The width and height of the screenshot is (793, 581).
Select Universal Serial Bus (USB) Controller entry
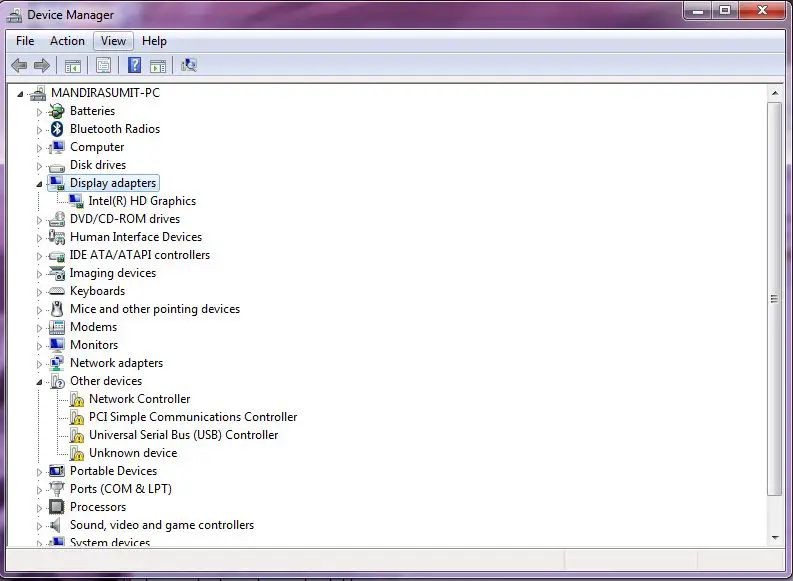point(184,435)
